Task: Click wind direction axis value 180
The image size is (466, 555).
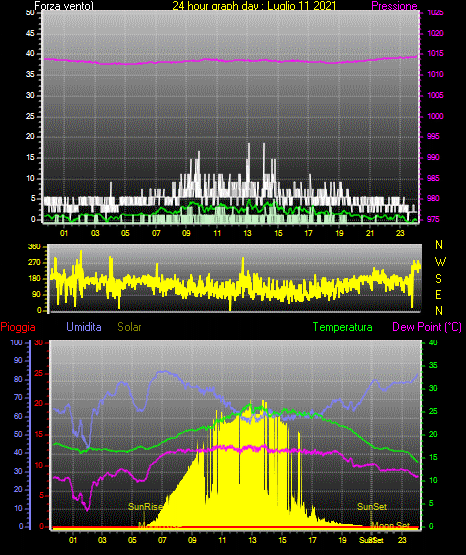Action: pos(34,279)
